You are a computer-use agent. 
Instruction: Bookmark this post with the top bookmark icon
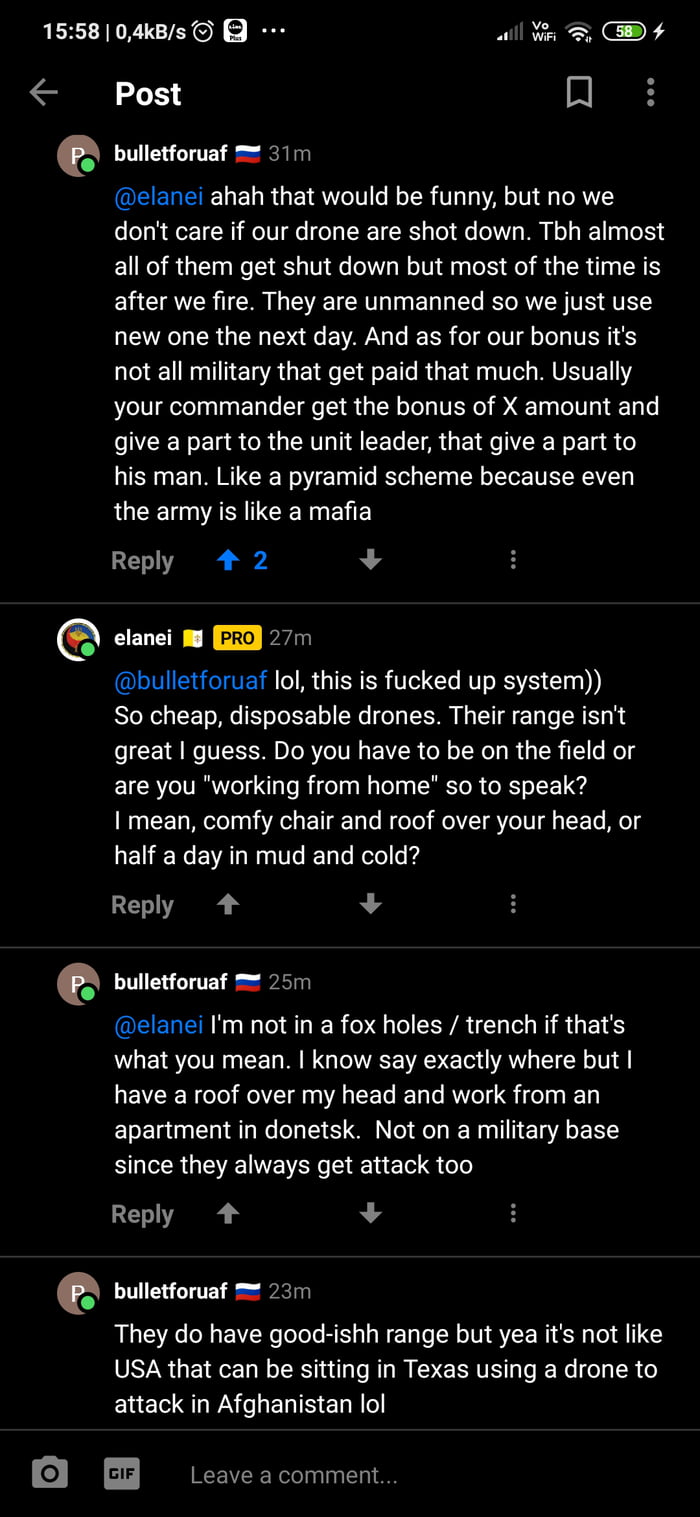[579, 93]
